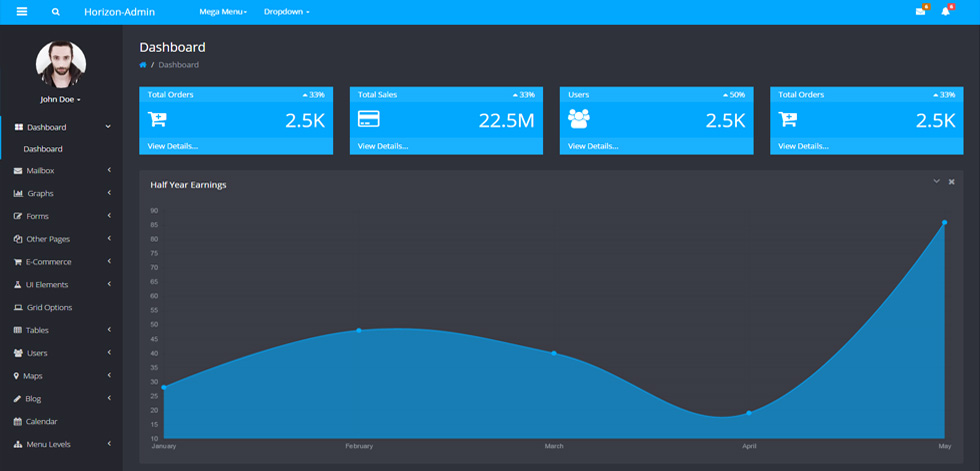The height and width of the screenshot is (471, 980).
Task: Click the cart icon in last Total Orders card
Action: click(x=788, y=119)
